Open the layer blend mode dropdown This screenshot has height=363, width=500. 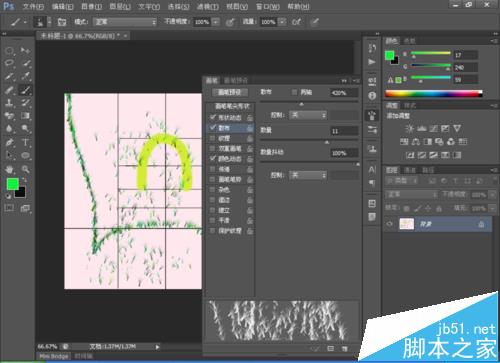coord(412,194)
